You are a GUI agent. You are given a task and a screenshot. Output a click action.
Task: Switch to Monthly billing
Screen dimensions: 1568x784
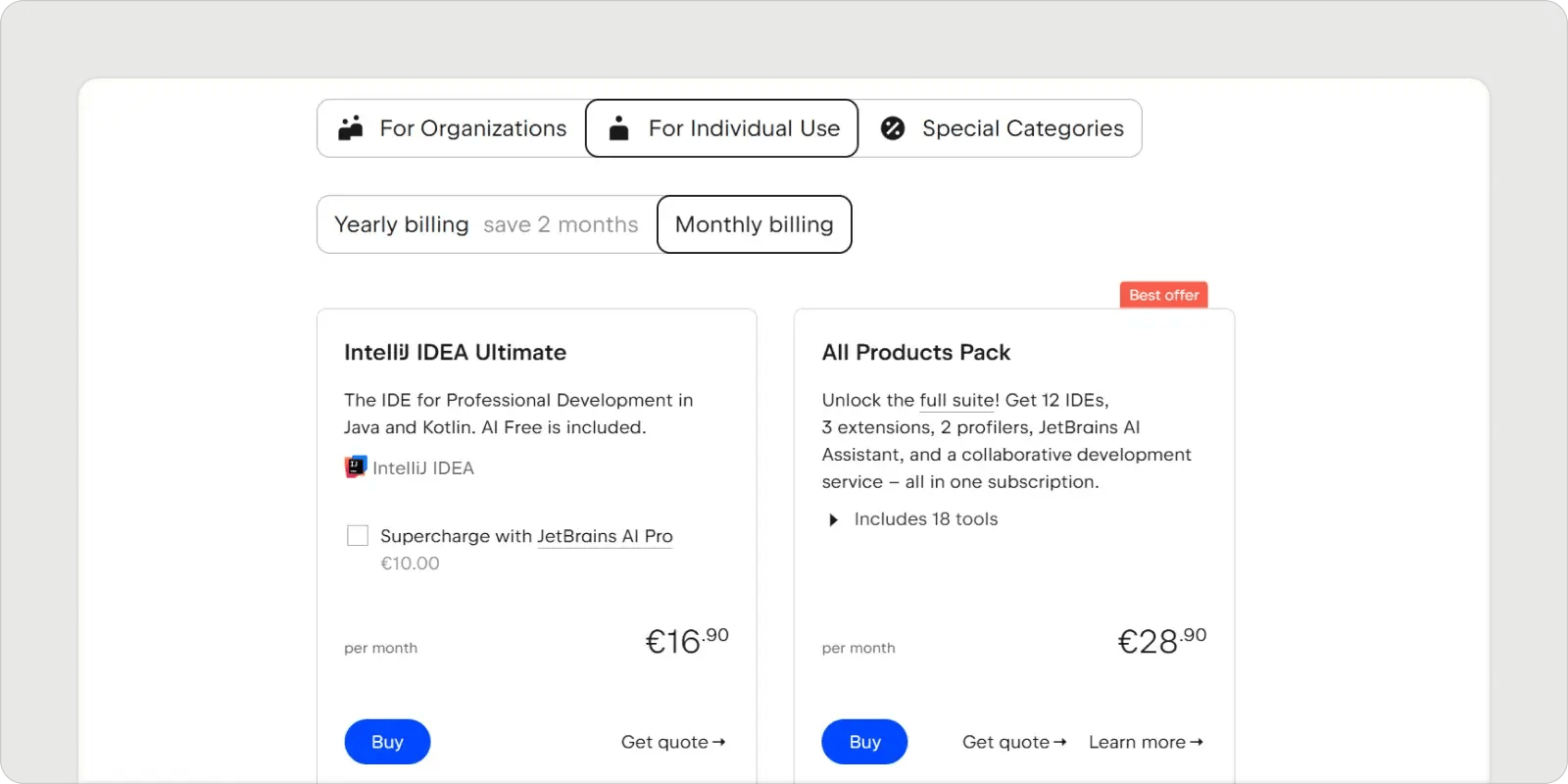pos(755,224)
